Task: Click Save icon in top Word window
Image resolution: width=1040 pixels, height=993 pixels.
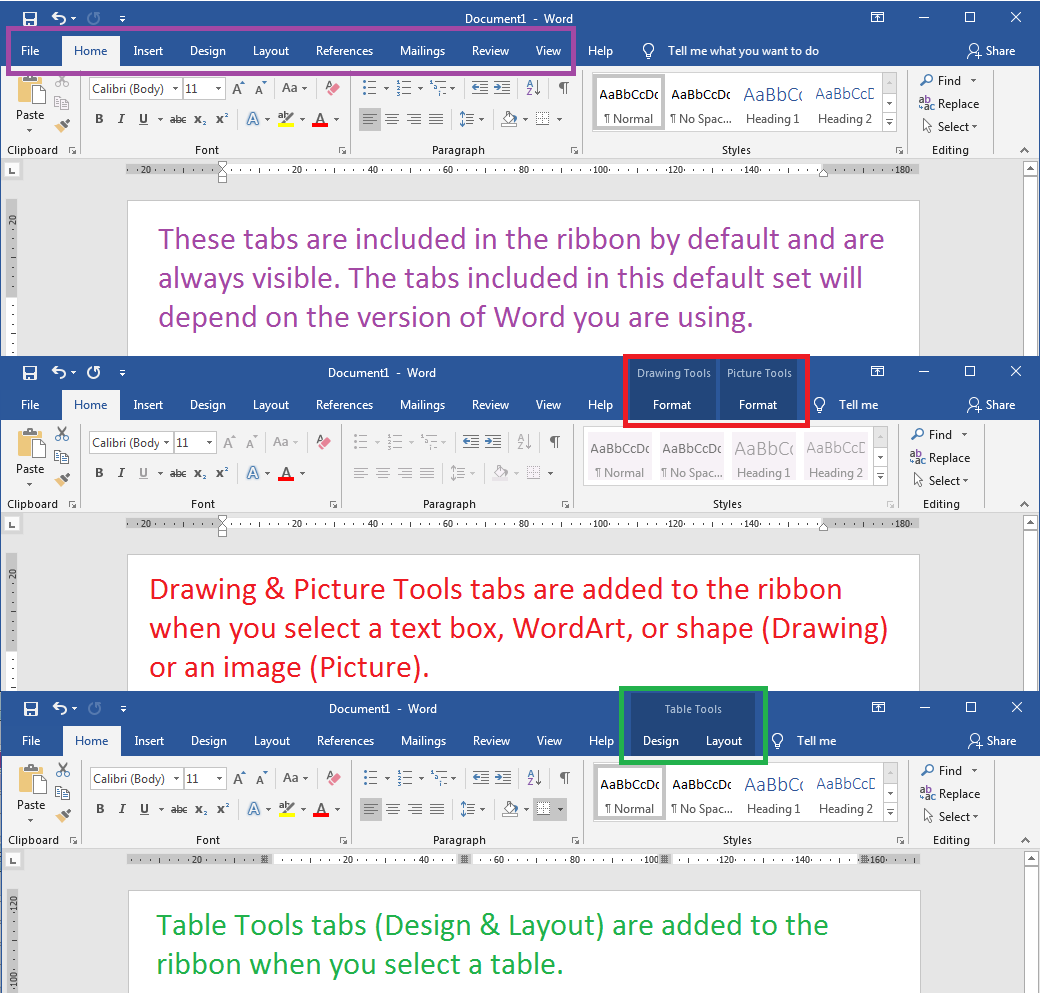Action: pos(30,19)
